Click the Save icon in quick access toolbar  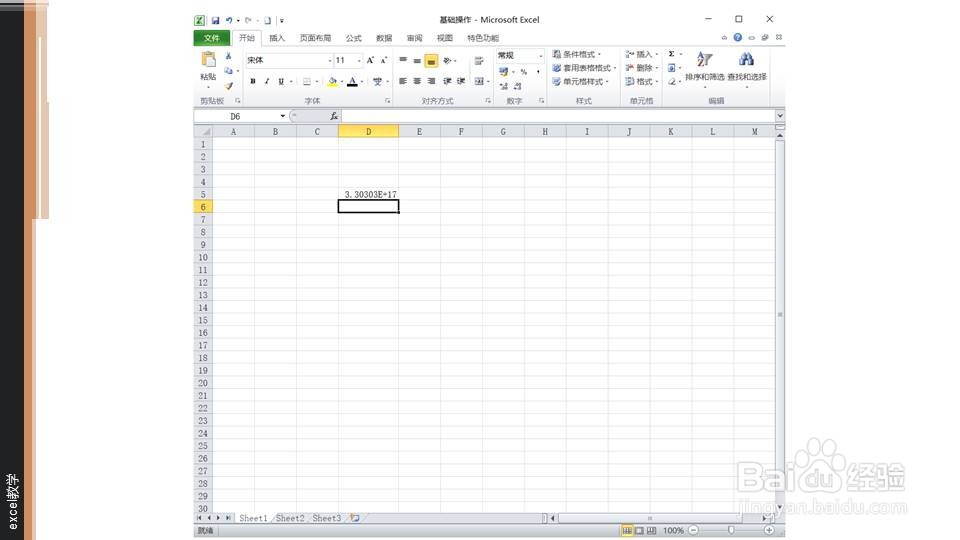(x=216, y=20)
